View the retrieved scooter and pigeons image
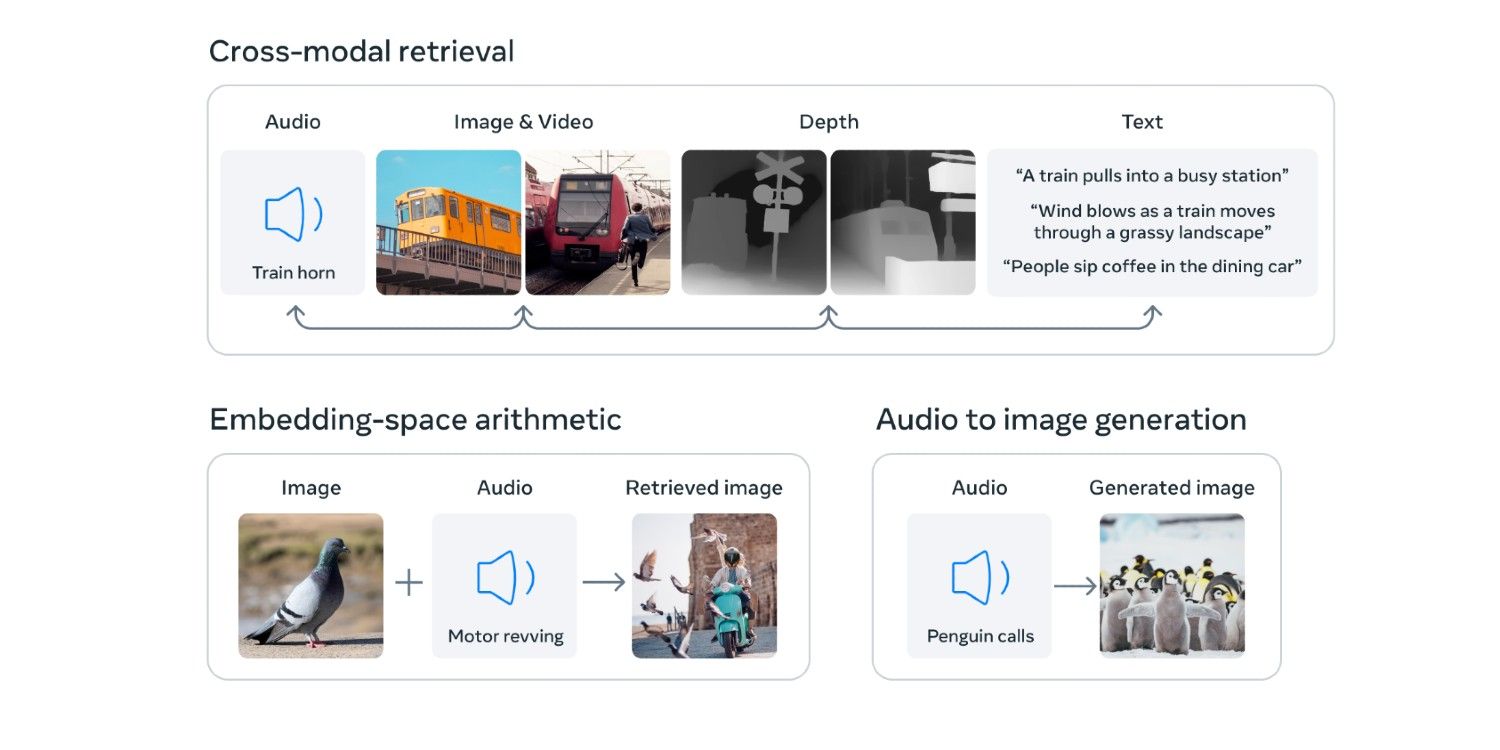The image size is (1500, 750). point(704,585)
